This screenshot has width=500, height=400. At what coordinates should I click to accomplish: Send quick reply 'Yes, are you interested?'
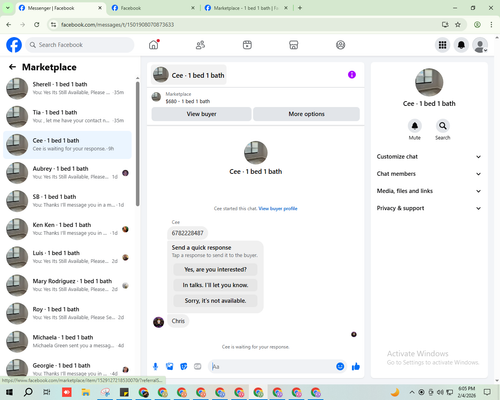point(215,269)
